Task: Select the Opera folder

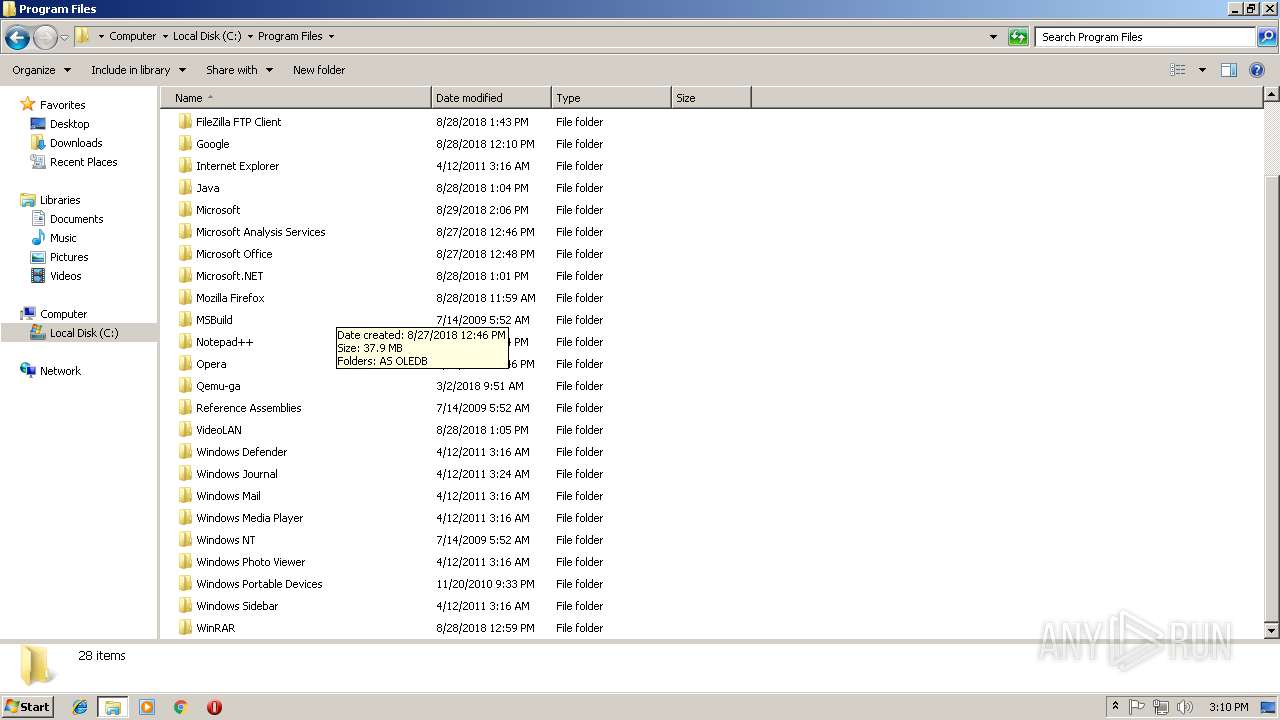Action: 211,364
